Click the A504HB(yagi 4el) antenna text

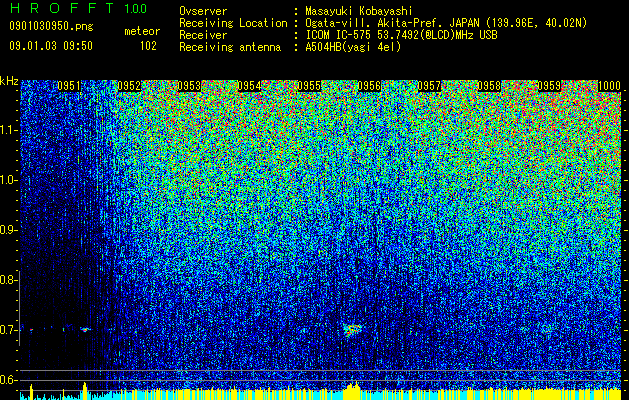(353, 47)
